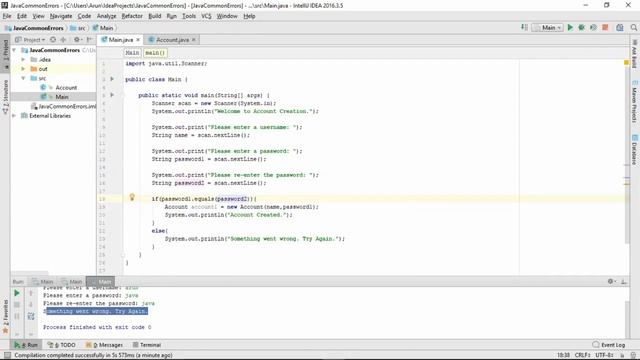Hide the Run panel with the hide icon
640x360 pixels.
click(x=624, y=281)
